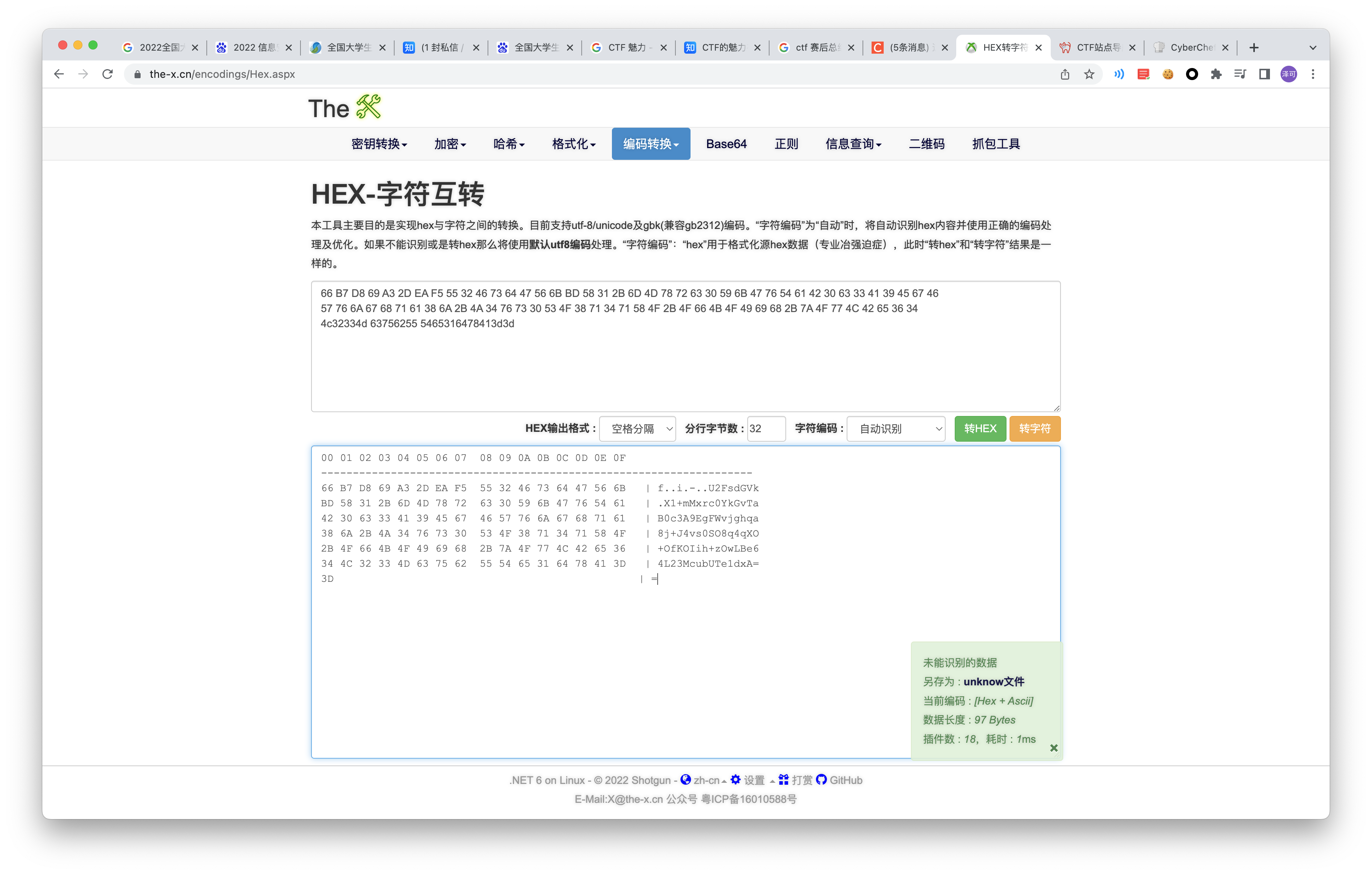Click the 粤ICP备16010588号 link
Screen dimensions: 1372x875
[748, 799]
